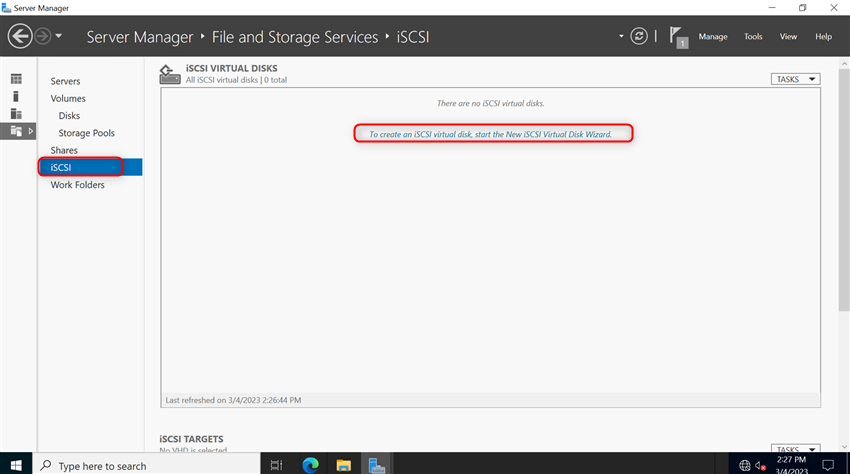Click 'Last refreshed on 3/4/2023 2:26:44 PM' text
This screenshot has width=850, height=474.
233,400
